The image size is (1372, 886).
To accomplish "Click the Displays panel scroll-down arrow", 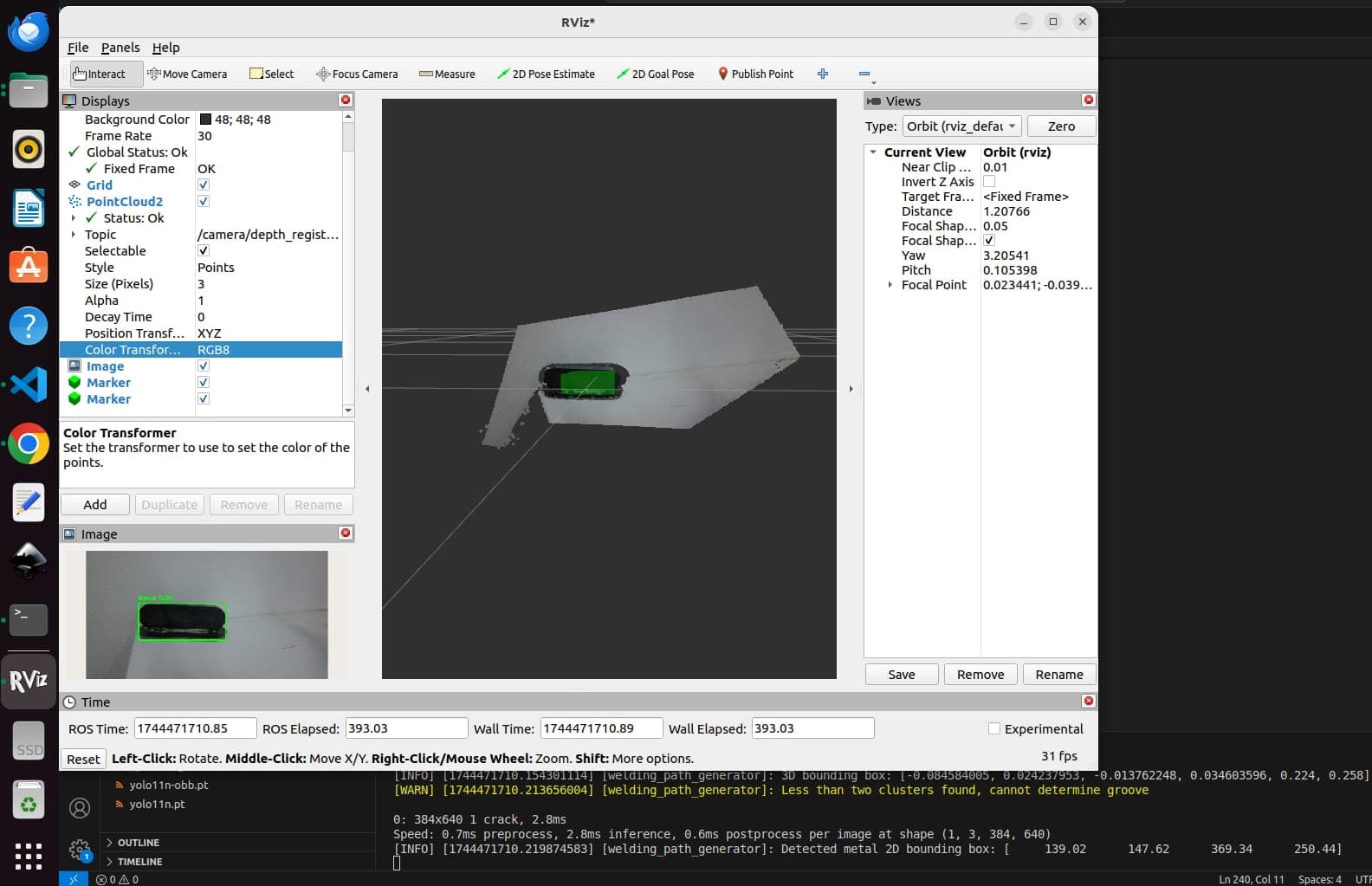I will click(x=348, y=411).
